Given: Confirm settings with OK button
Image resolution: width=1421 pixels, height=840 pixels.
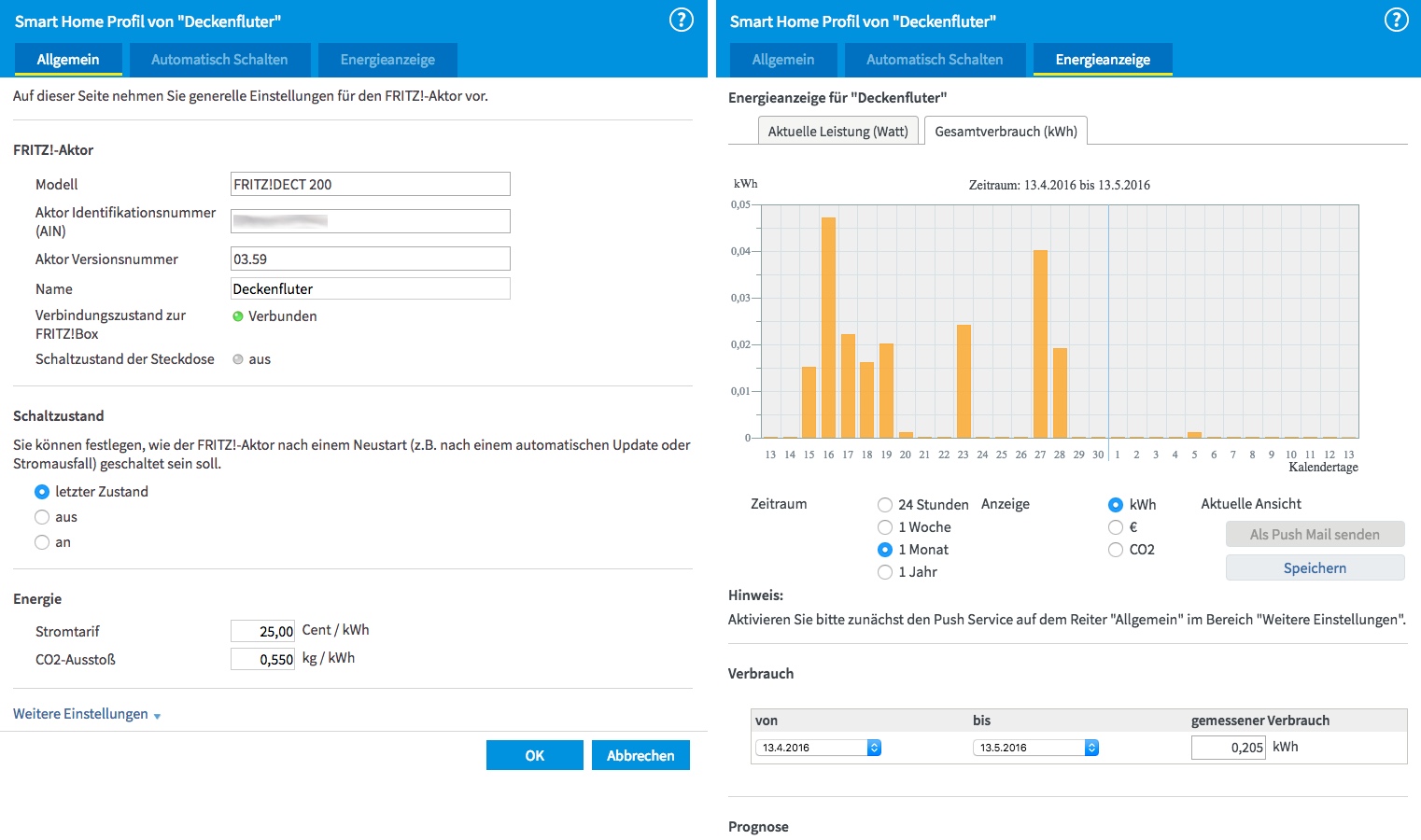Looking at the screenshot, I should 535,755.
